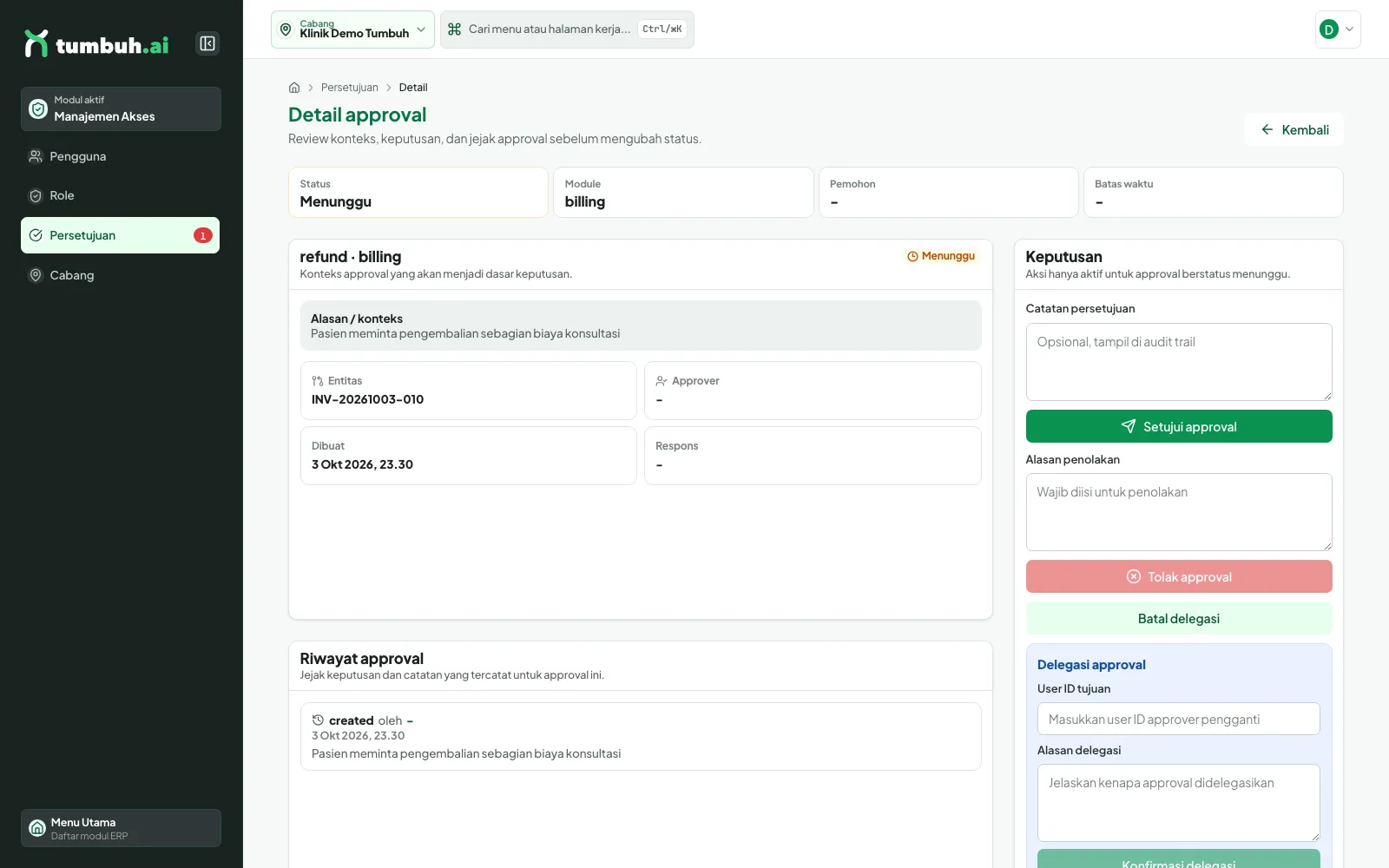Click the Persetujuan notification badge

pyautogui.click(x=203, y=235)
